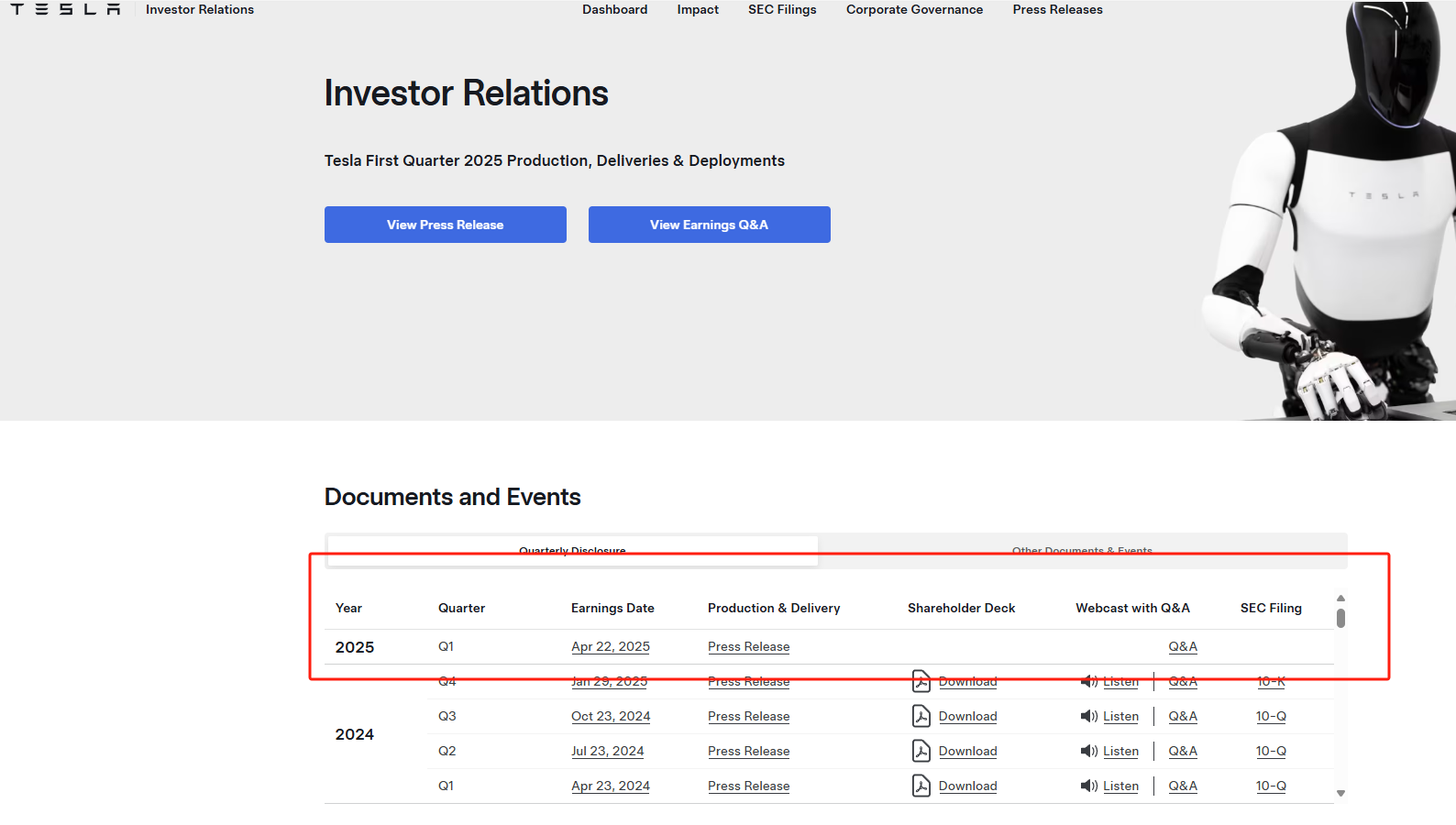Open Press Release for Oct 23, 2024
The image size is (1456, 825).
748,716
